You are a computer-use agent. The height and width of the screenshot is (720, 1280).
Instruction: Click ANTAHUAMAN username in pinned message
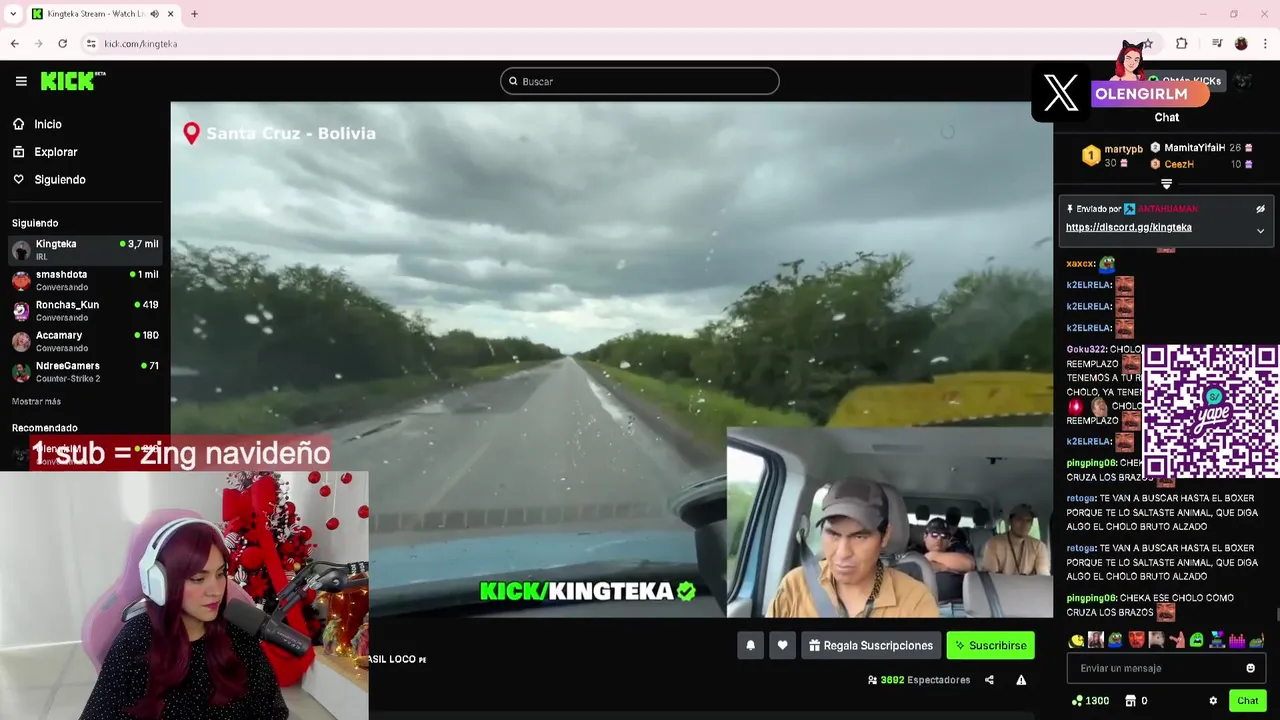[x=1167, y=209]
